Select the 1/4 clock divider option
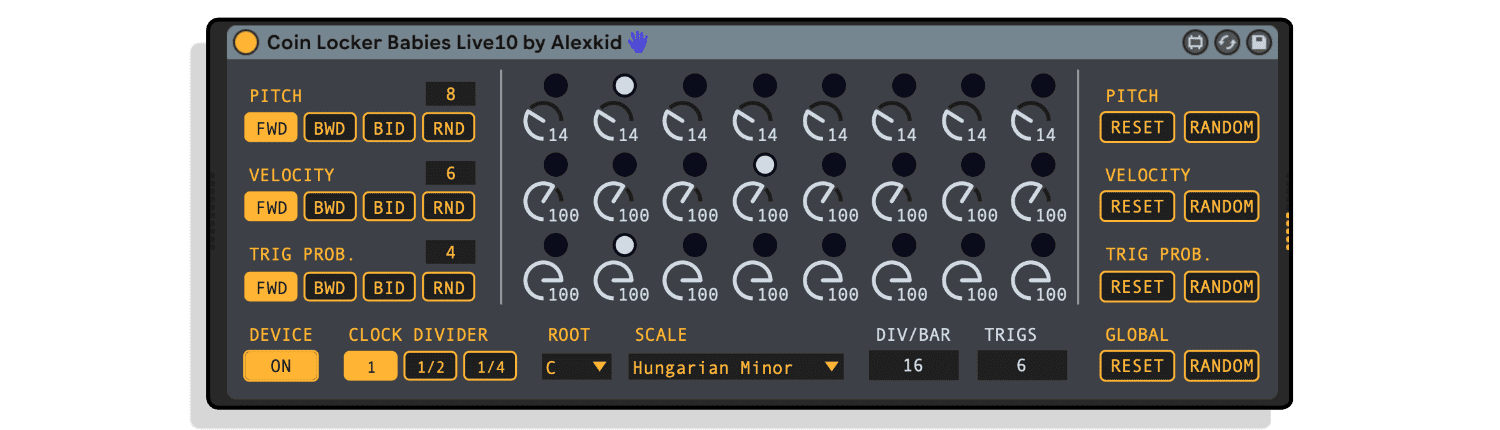This screenshot has width=1500, height=430. tap(489, 367)
